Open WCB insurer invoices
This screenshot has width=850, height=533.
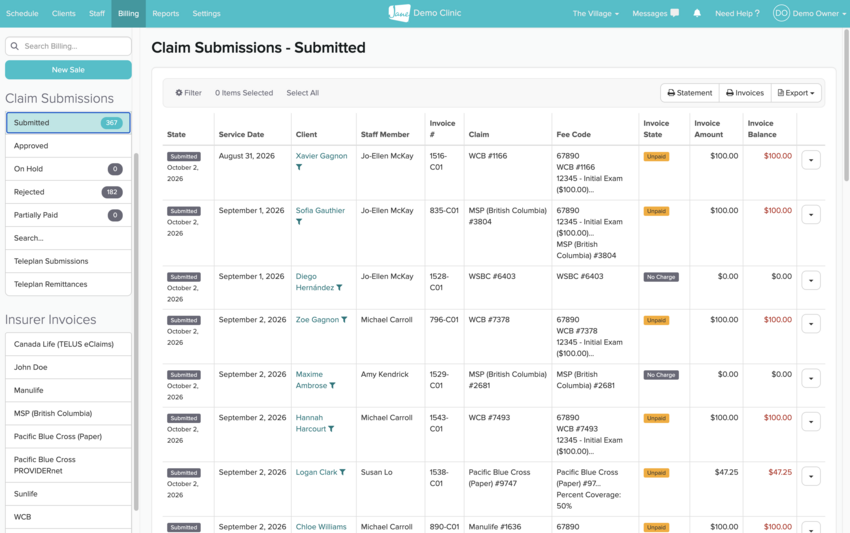(x=68, y=517)
